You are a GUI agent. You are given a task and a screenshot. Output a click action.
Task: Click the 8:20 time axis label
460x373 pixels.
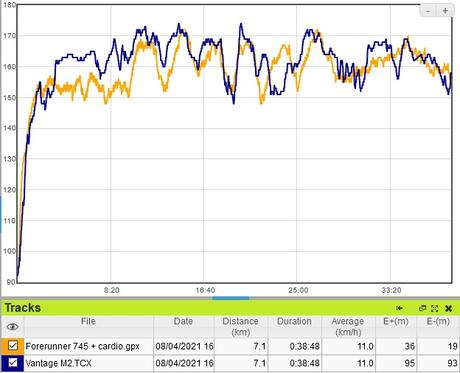112,290
